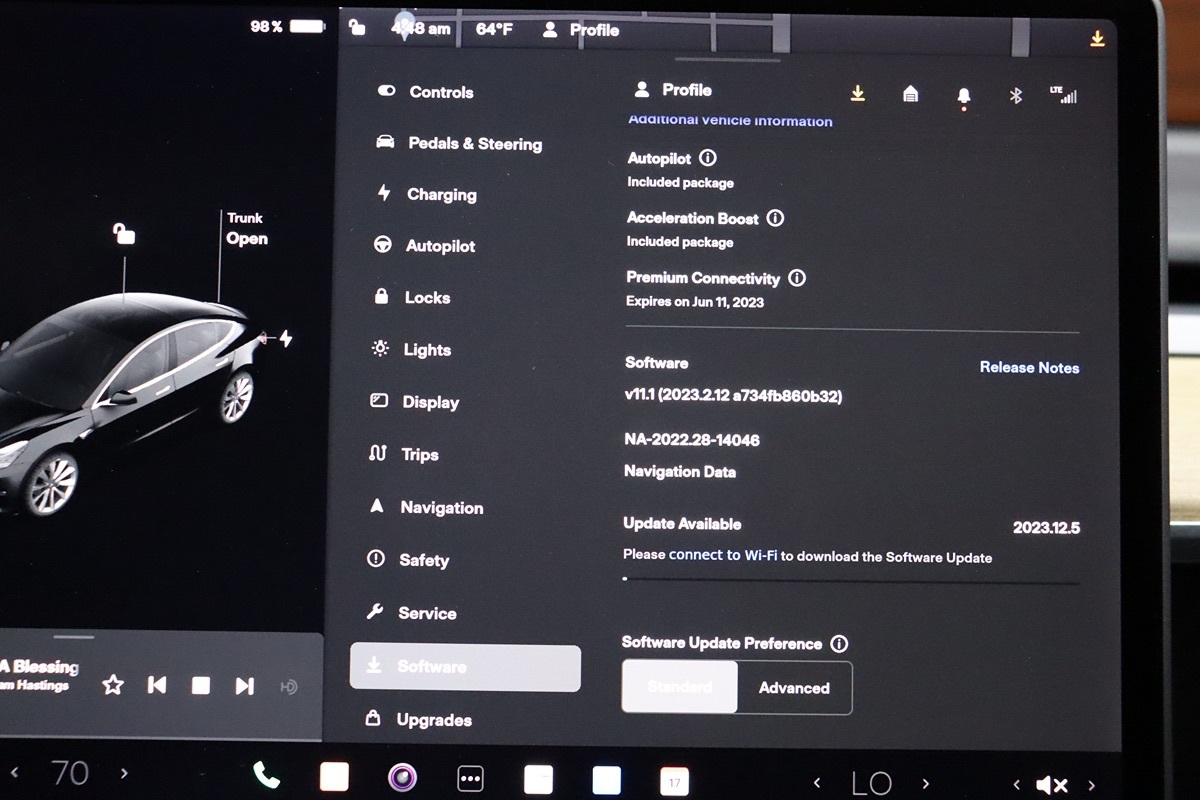1200x800 pixels.
Task: Tap the garage door HomeLink icon
Action: 910,94
